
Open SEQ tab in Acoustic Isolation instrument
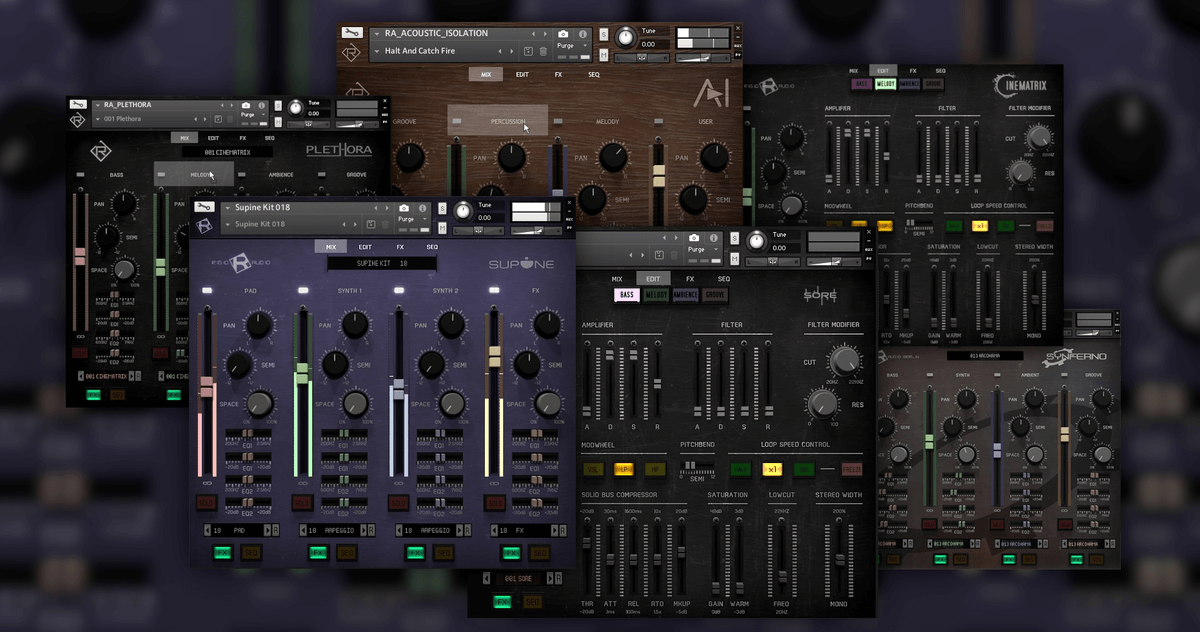[593, 74]
